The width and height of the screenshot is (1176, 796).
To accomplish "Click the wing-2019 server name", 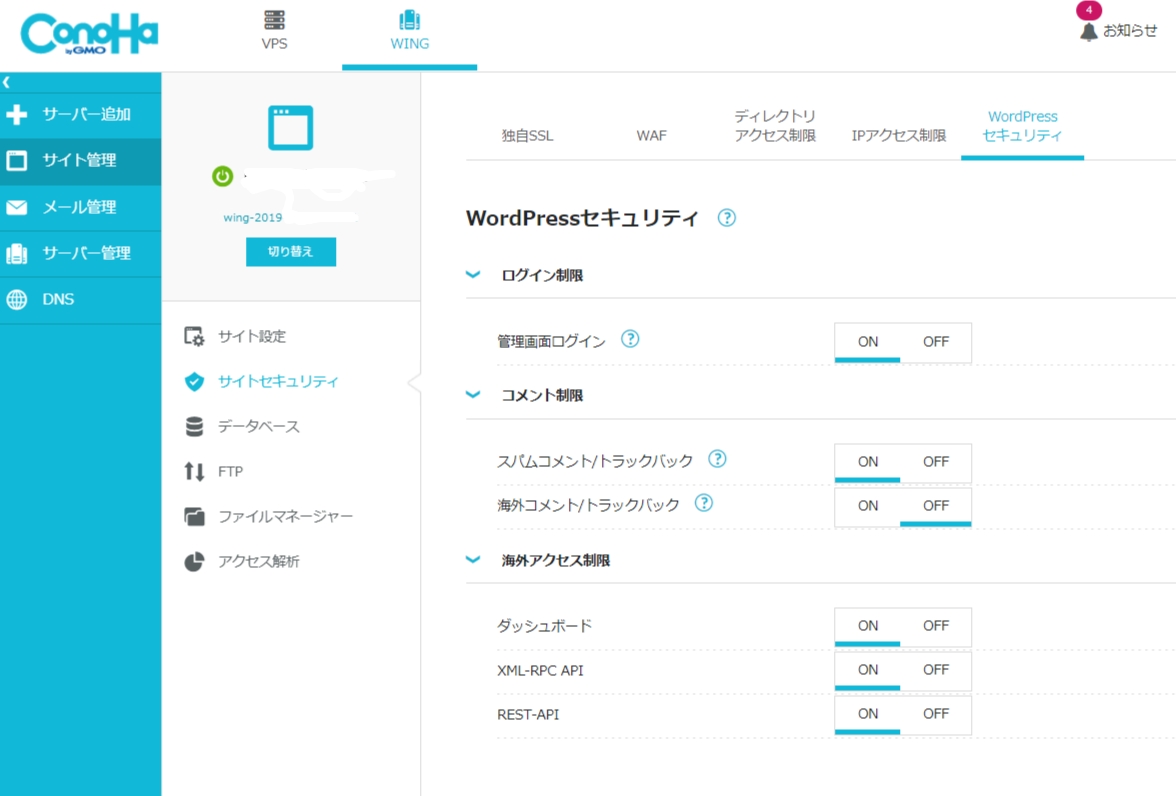I will [x=253, y=218].
